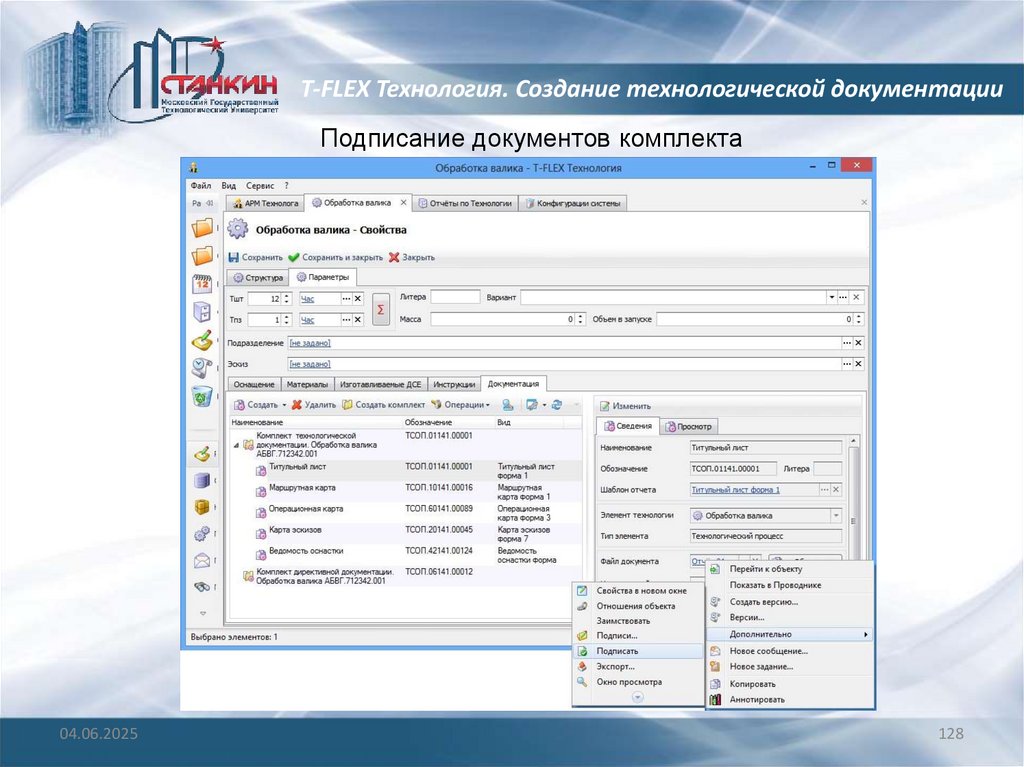Collapse Комплект технологической документации tree node
Screen dimensions: 1024x767
(236, 445)
